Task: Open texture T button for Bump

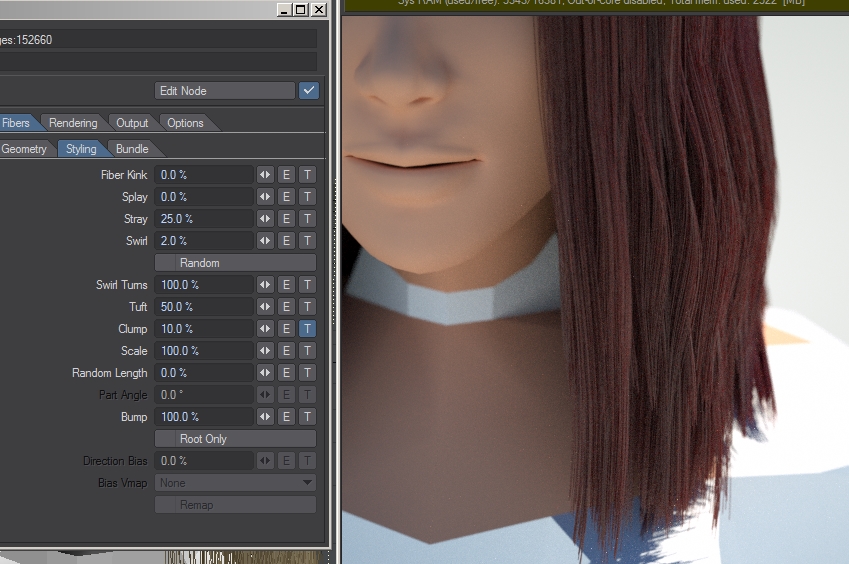Action: pyautogui.click(x=307, y=417)
